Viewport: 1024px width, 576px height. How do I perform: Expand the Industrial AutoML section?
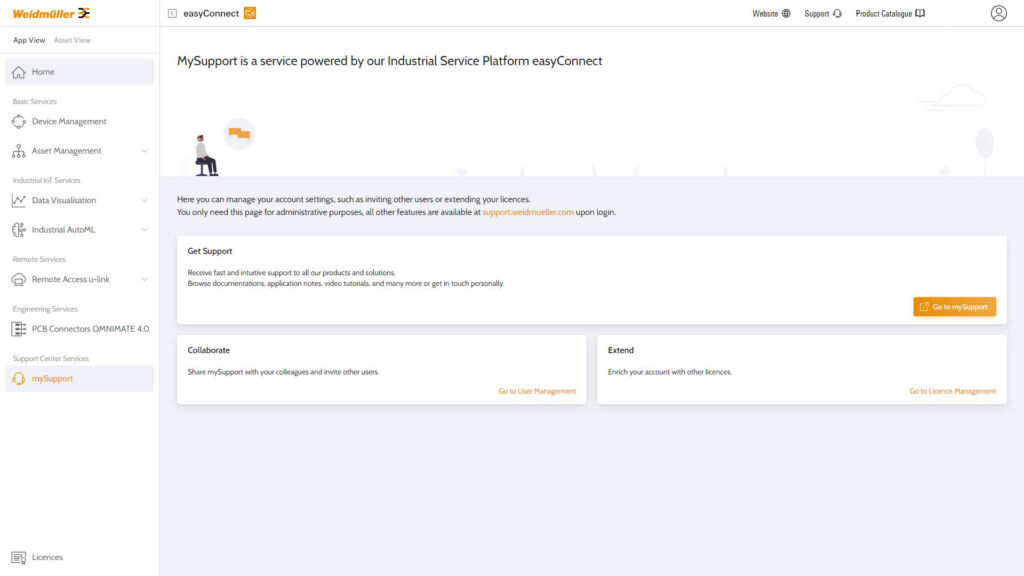[x=144, y=230]
